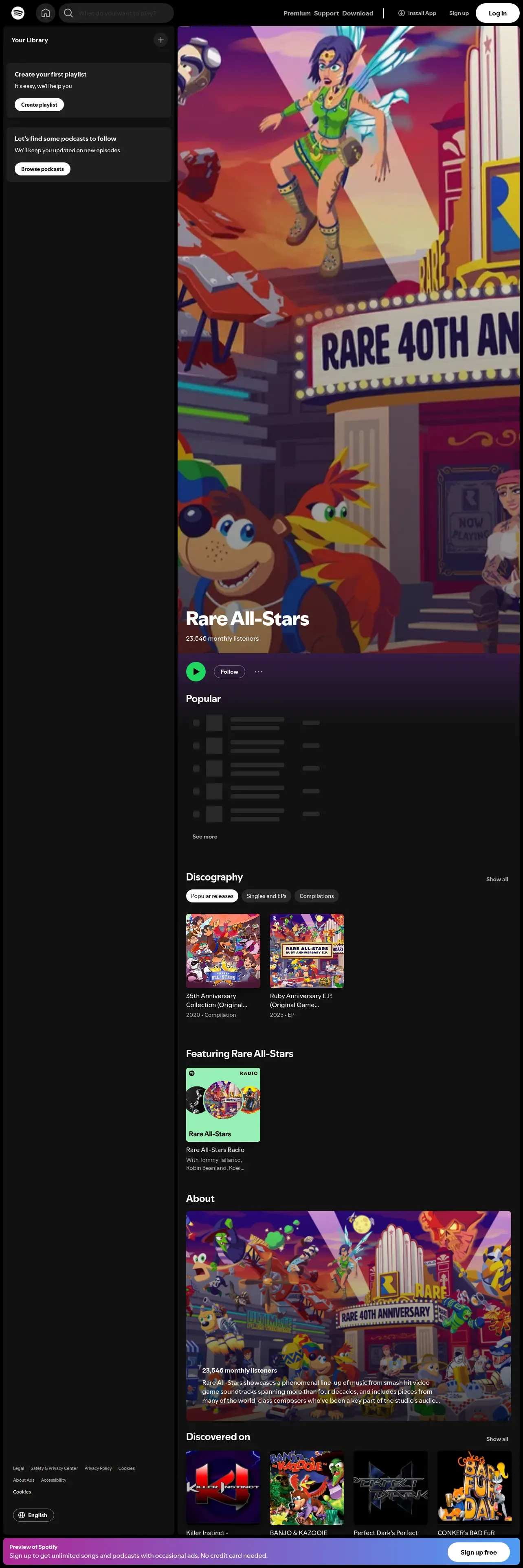Click the 'About' section heading

tap(200, 1198)
